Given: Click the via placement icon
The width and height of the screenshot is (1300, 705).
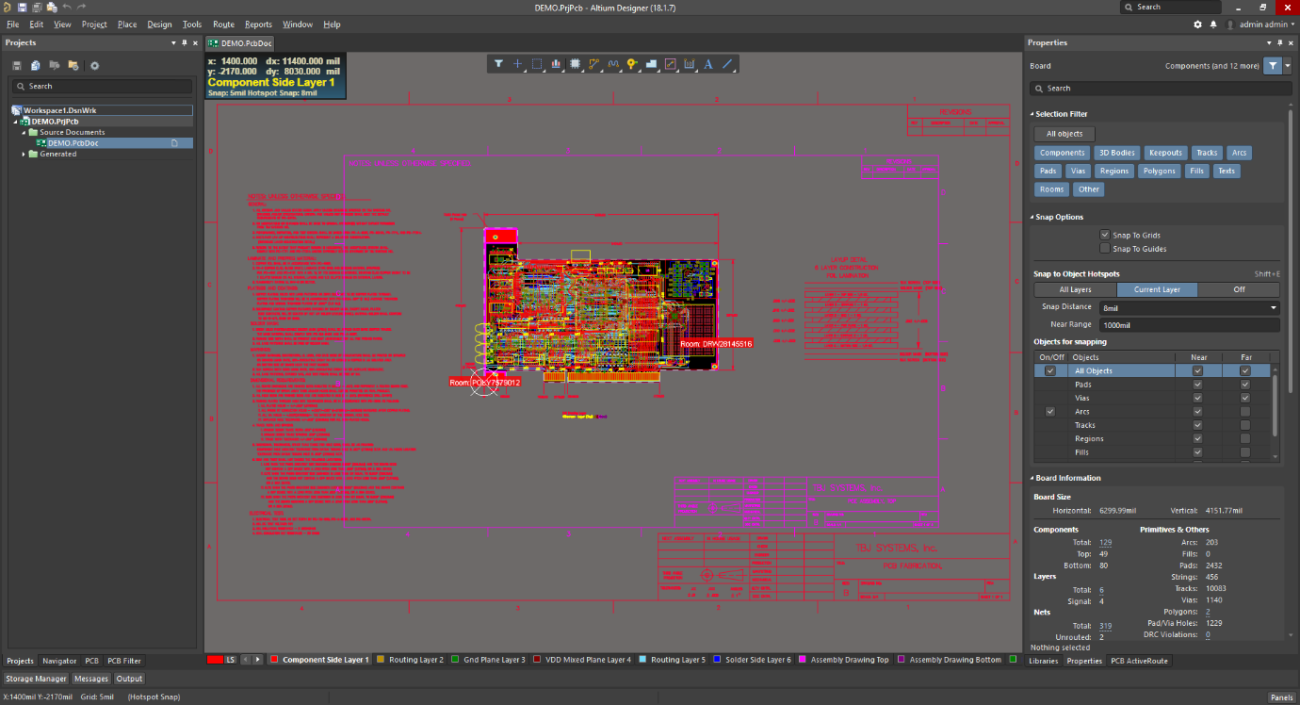Looking at the screenshot, I should coord(632,63).
